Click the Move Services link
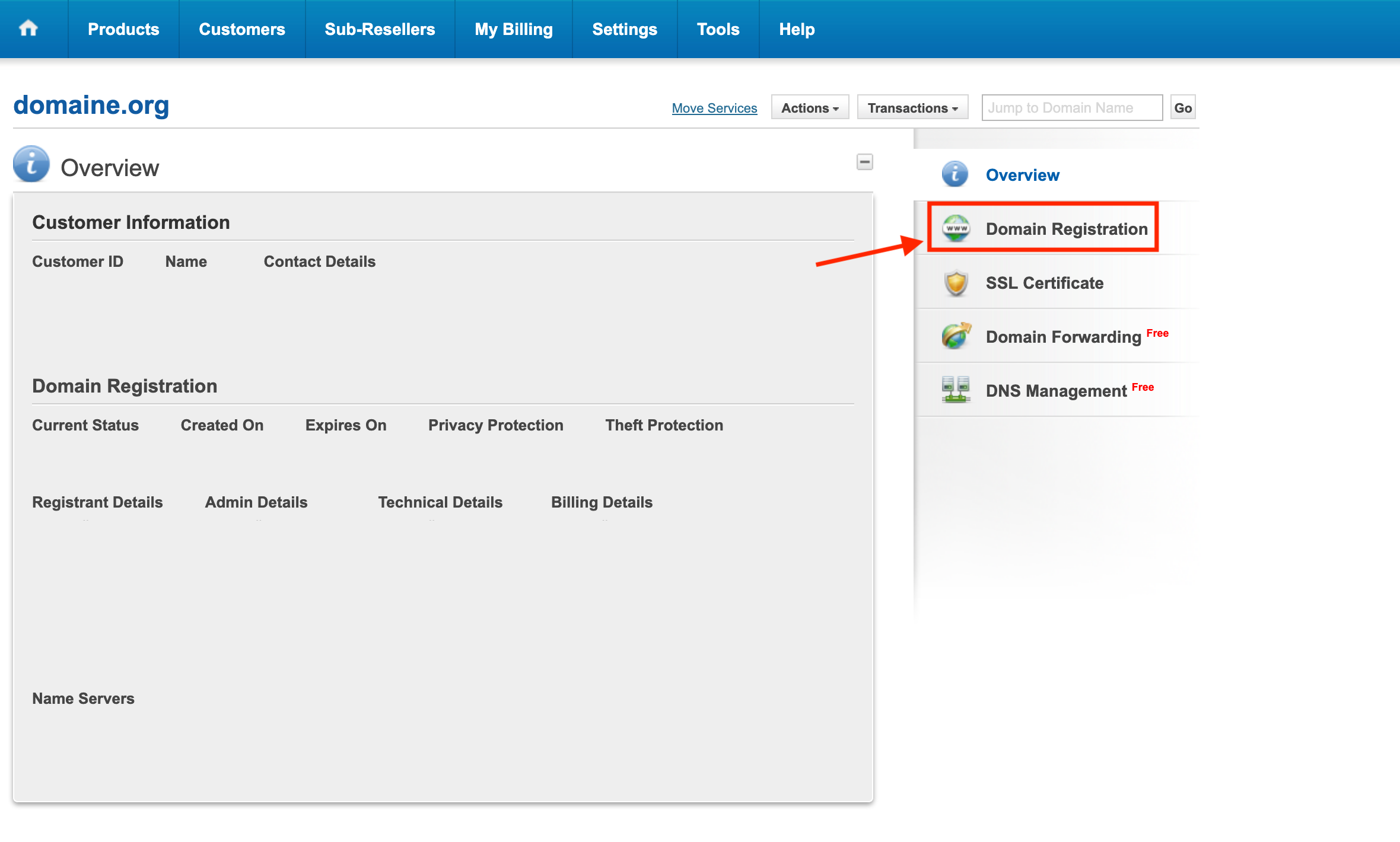Screen dimensions: 1400x842 714,108
